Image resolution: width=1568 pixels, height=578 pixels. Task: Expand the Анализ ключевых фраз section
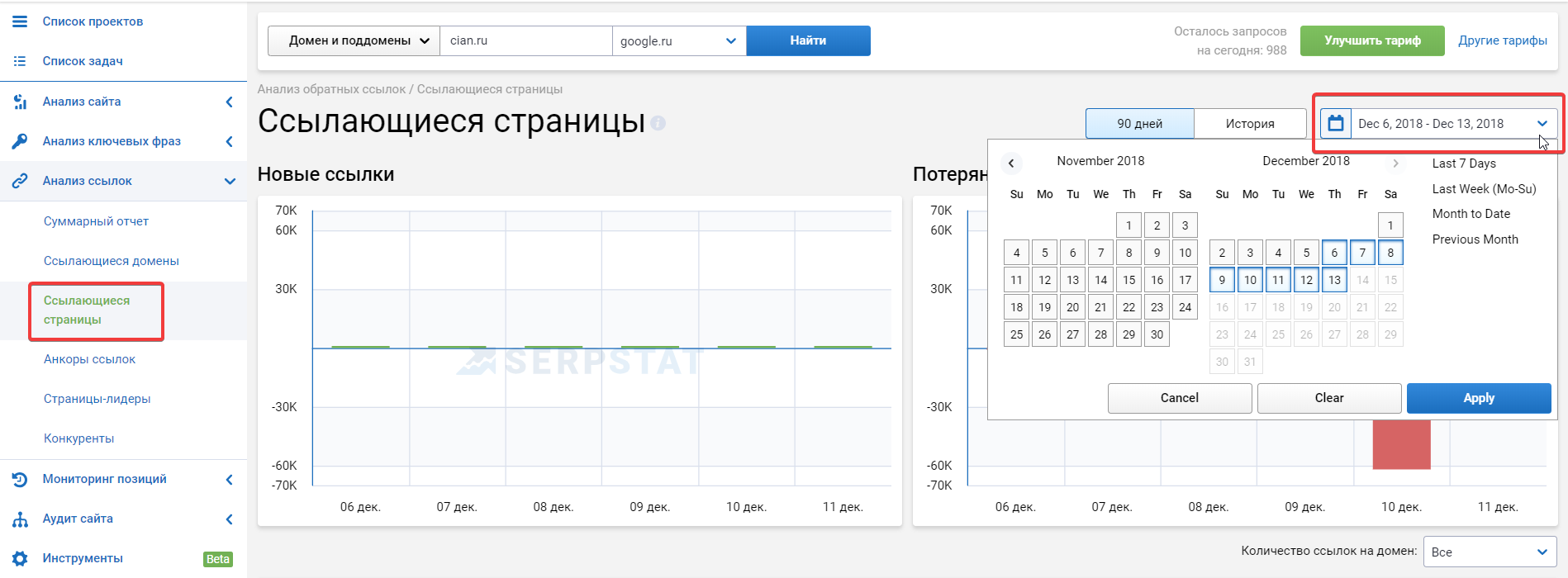(x=230, y=141)
